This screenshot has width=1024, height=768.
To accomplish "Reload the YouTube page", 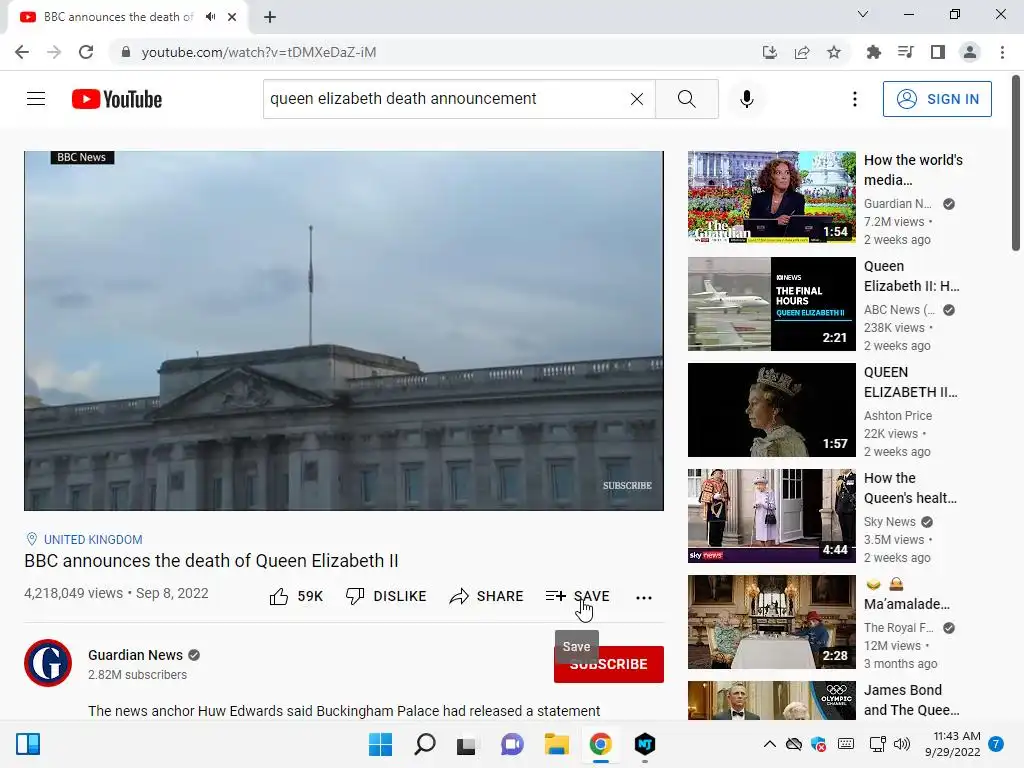I will pos(86,52).
